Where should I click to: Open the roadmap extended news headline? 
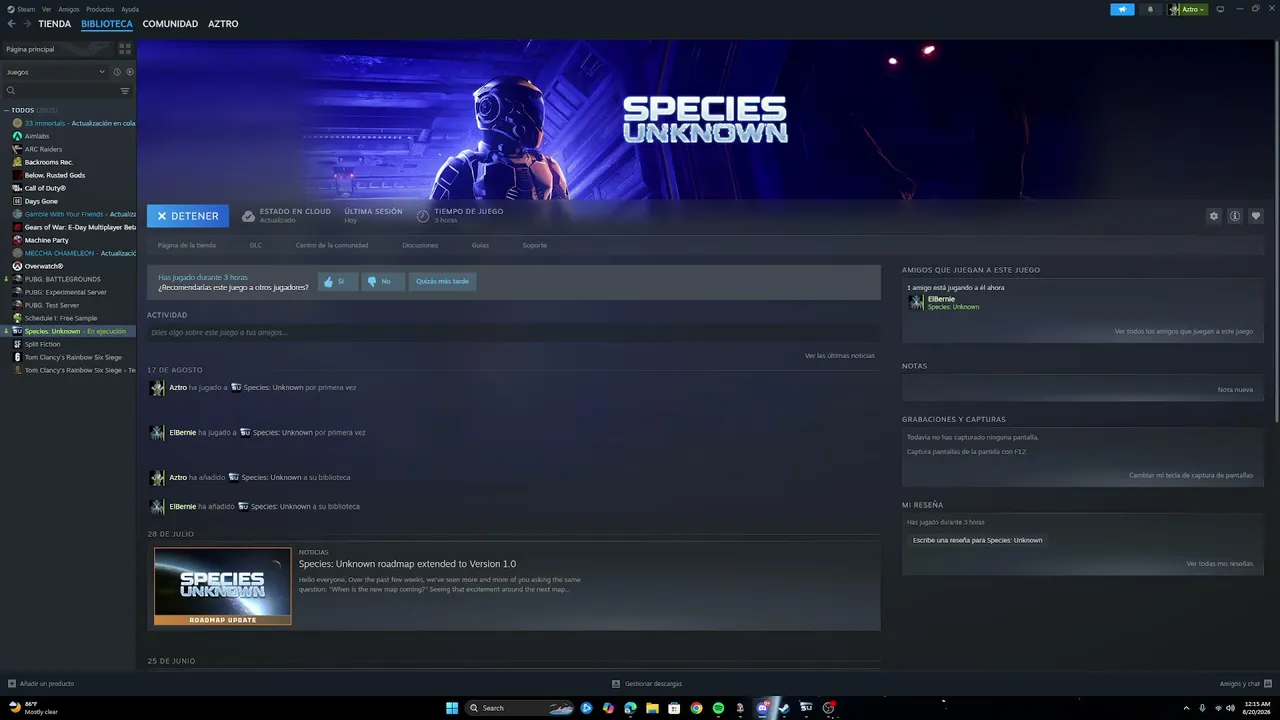[x=407, y=564]
